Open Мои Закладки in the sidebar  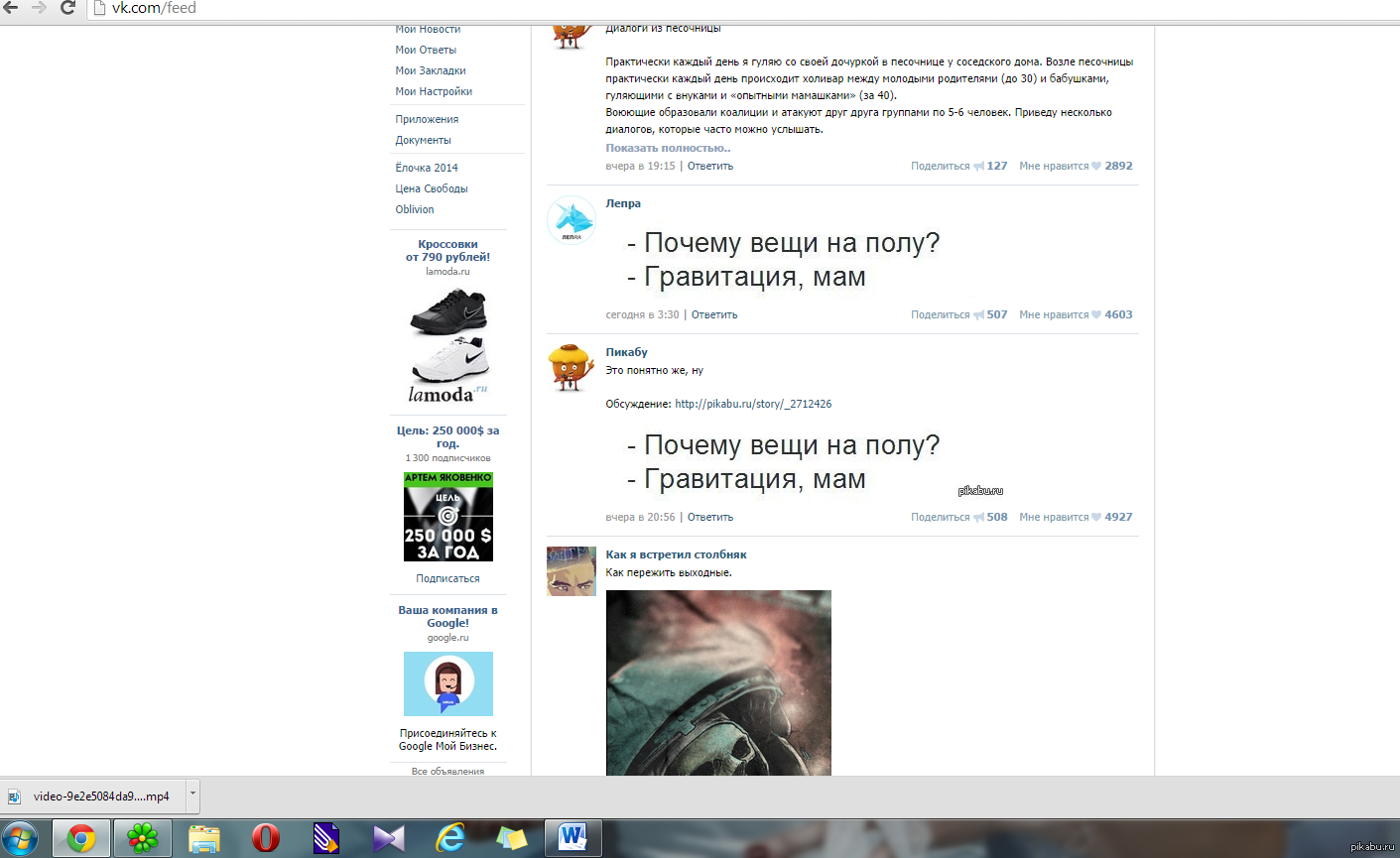click(430, 70)
